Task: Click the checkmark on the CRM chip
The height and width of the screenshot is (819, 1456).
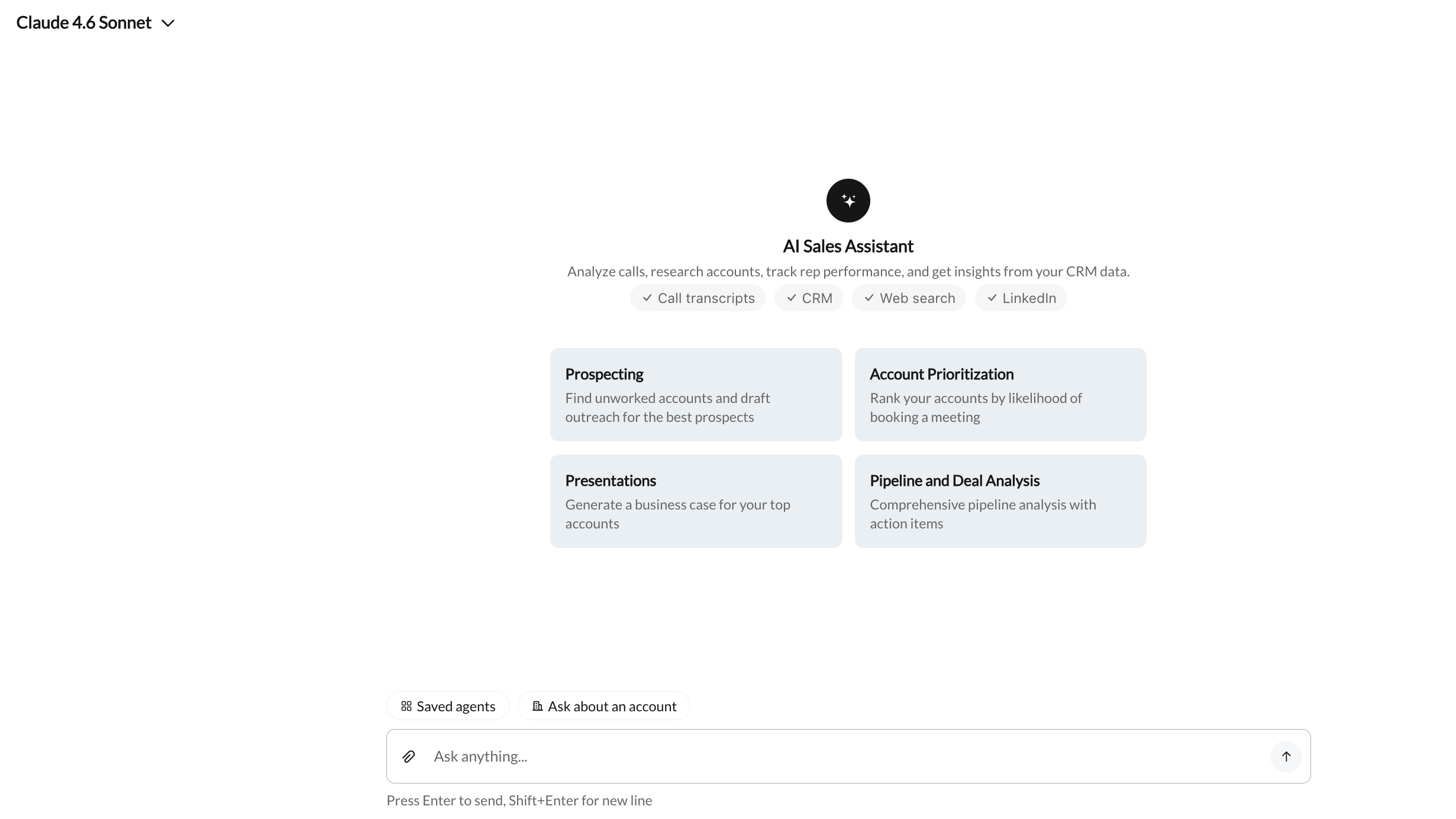Action: pyautogui.click(x=791, y=298)
